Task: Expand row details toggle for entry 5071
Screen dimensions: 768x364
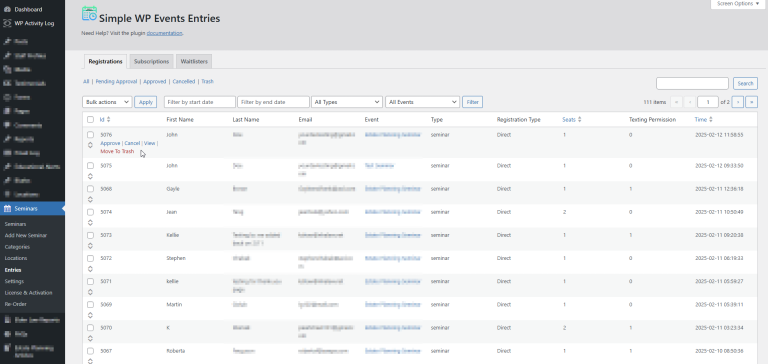Action: coord(90,292)
